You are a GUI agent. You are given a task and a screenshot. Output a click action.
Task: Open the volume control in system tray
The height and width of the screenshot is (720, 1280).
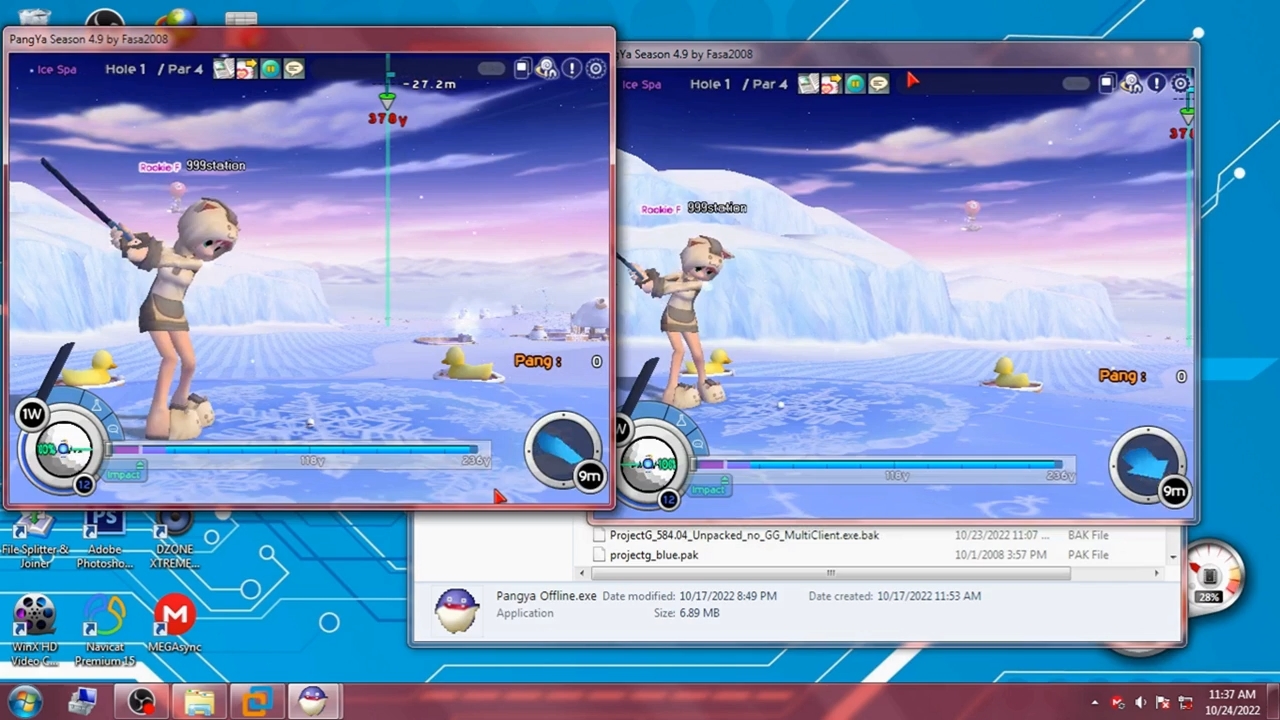1141,702
